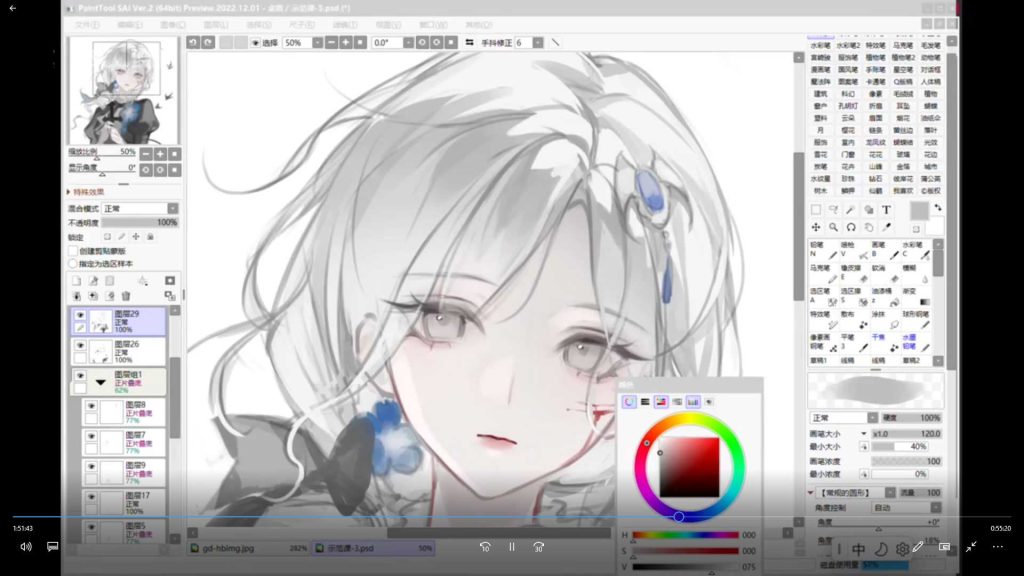The height and width of the screenshot is (576, 1024).
Task: Pause the video playback
Action: click(x=511, y=547)
